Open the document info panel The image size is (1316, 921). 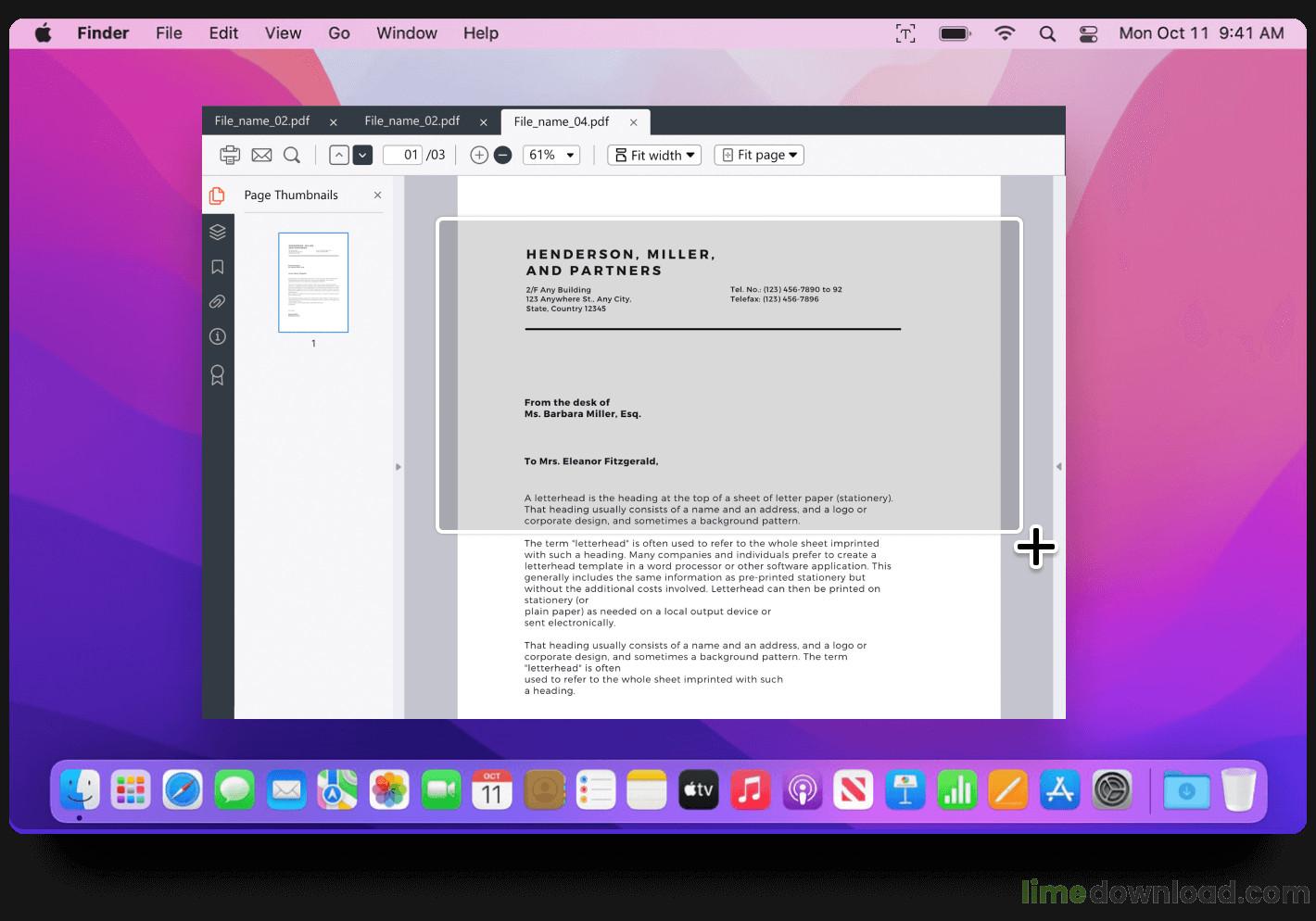(218, 336)
